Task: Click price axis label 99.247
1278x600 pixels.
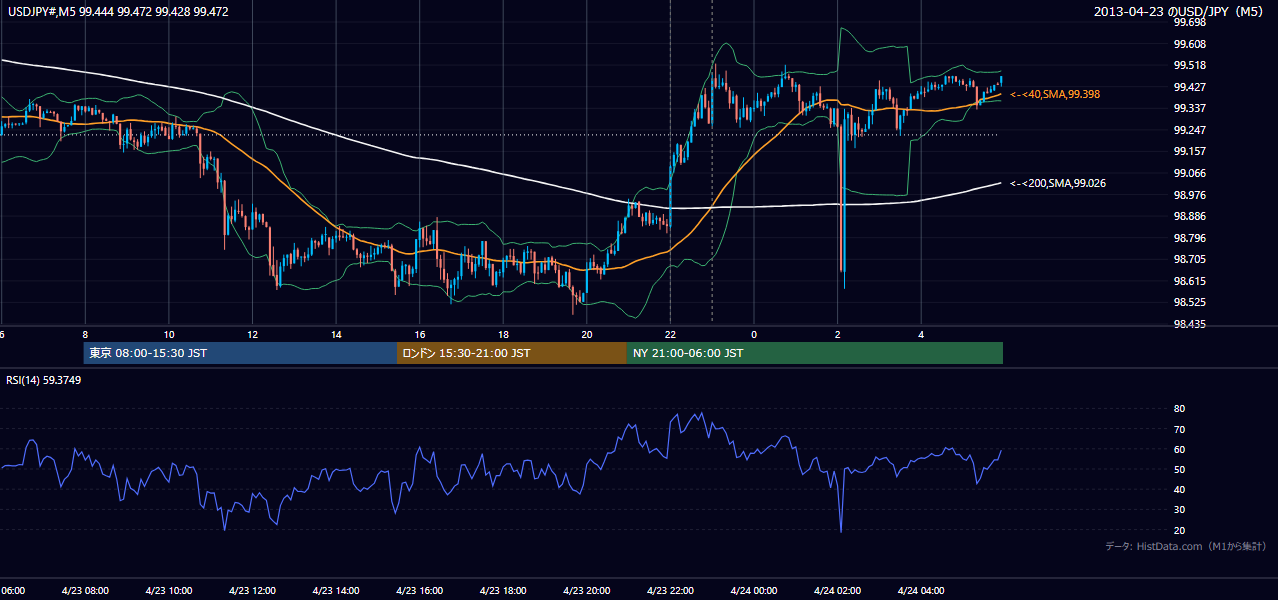Action: coord(1189,130)
